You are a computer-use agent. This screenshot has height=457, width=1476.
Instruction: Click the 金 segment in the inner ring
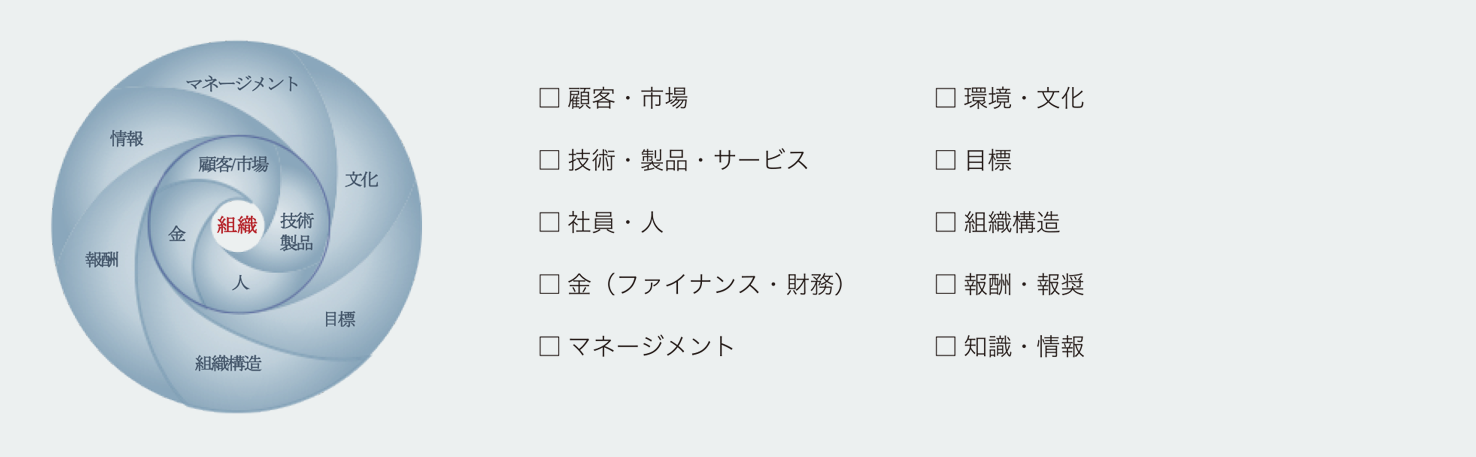(177, 234)
